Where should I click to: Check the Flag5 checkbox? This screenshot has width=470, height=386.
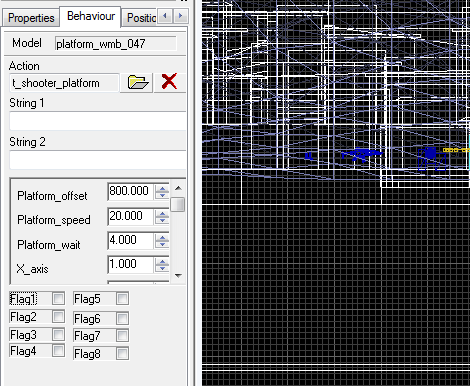click(x=122, y=299)
